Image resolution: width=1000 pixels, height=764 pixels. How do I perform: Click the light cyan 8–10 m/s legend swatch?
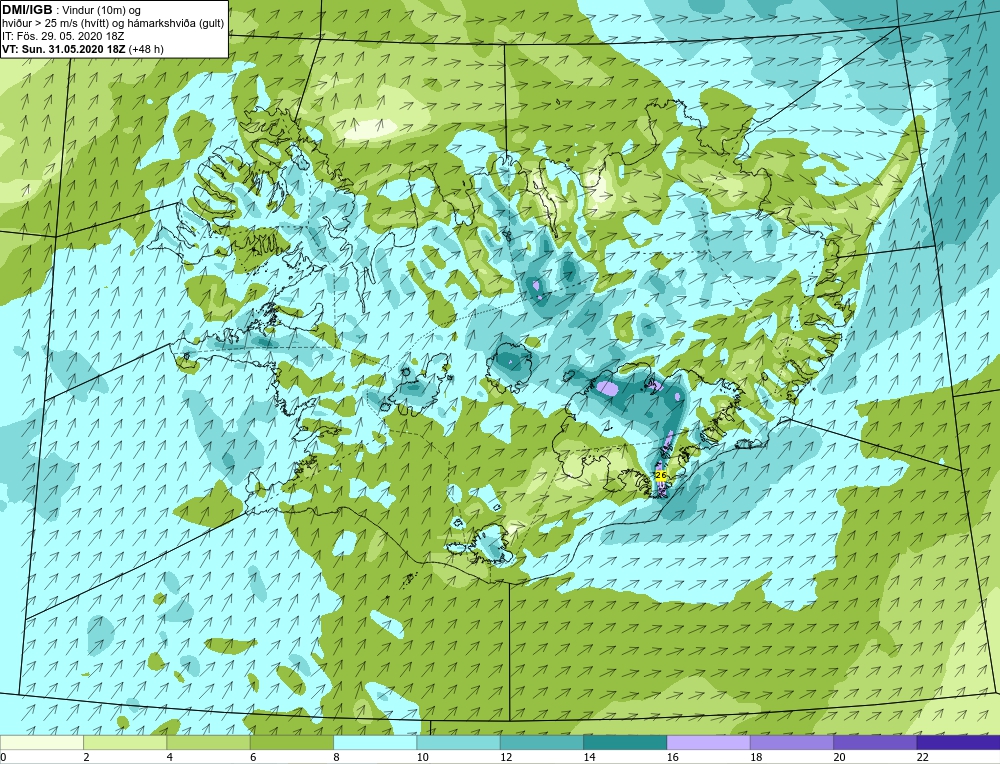tap(375, 743)
